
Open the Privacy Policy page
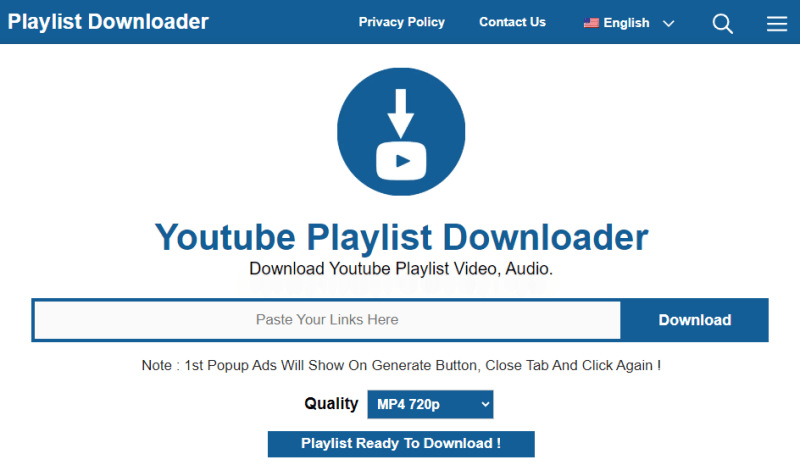(x=402, y=22)
